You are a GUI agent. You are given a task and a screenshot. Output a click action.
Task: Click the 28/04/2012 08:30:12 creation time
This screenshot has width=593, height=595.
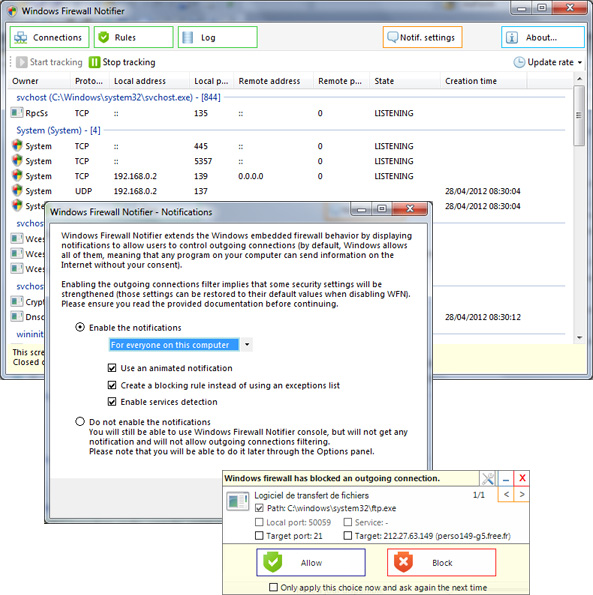click(483, 317)
